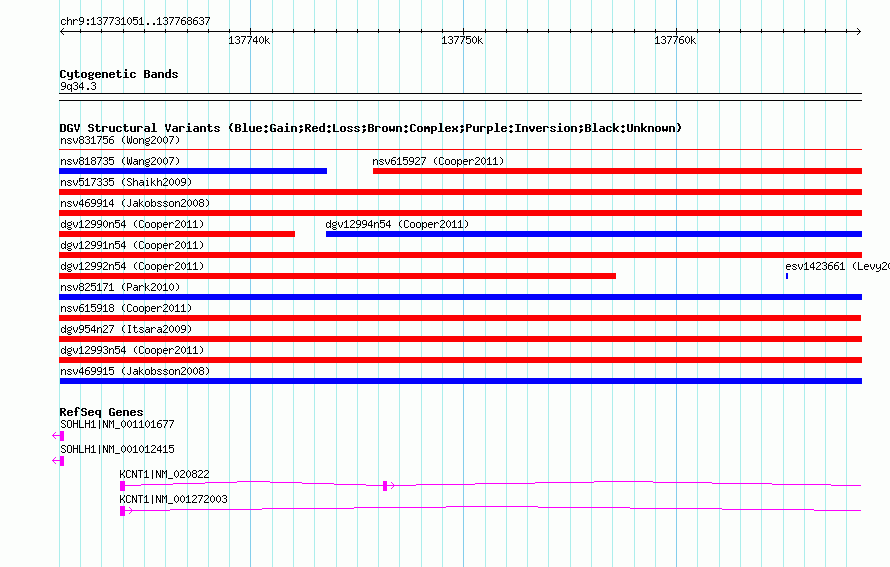Click the nsv469914 (Jakobsson2008) label
Screen dimensions: 890x567
pos(135,203)
